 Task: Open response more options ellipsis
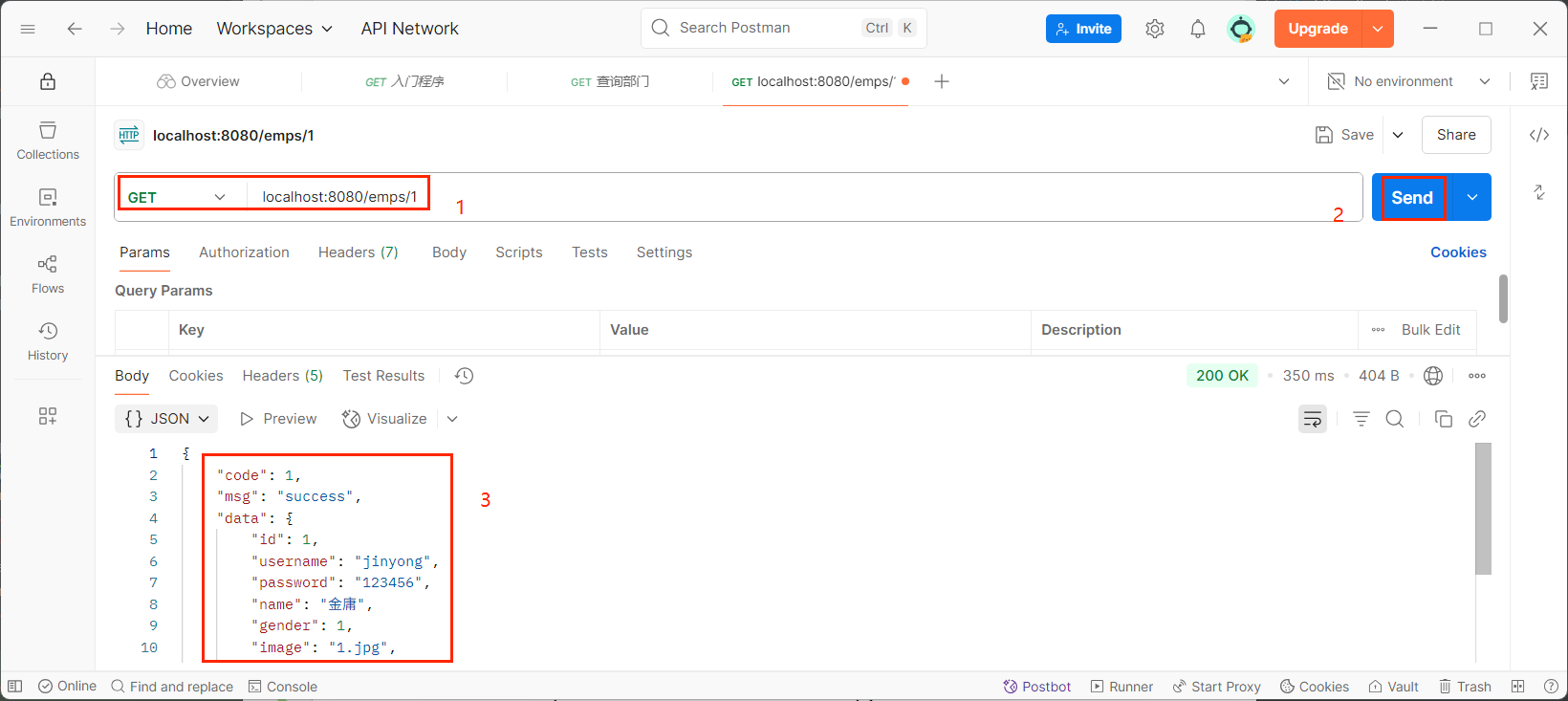coord(1477,376)
